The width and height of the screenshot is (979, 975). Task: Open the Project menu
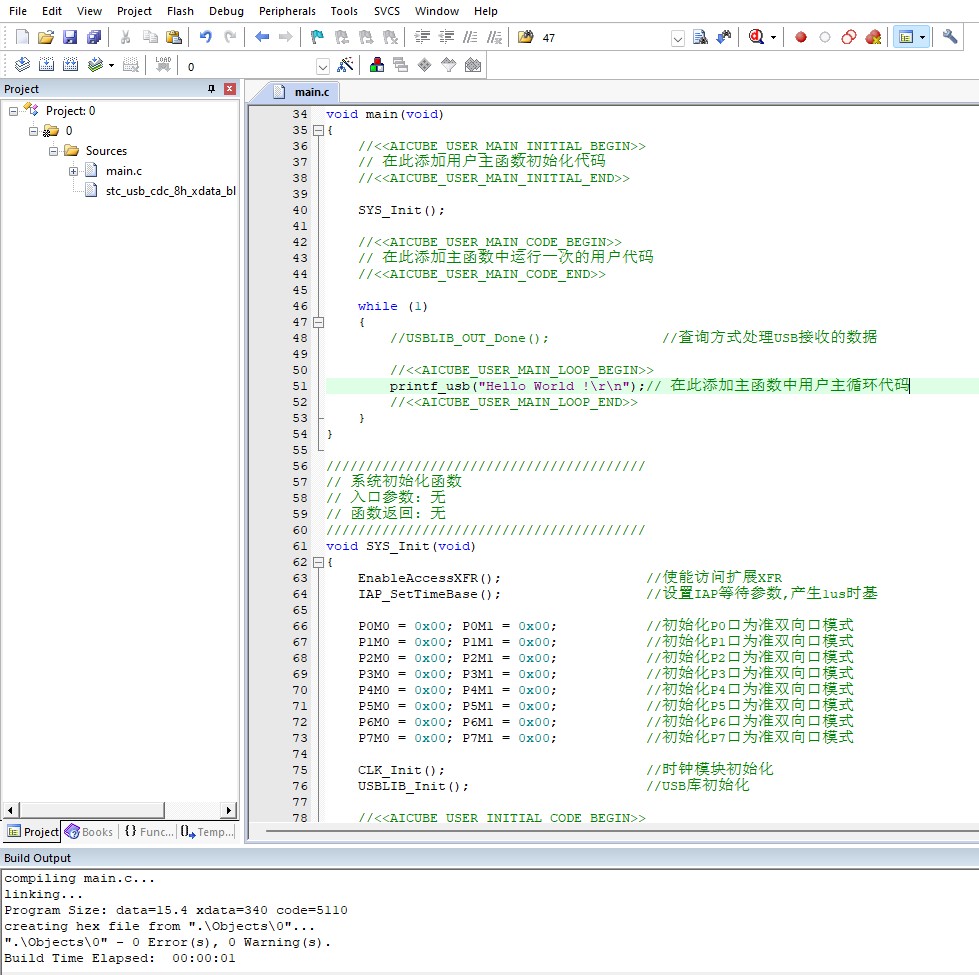click(x=134, y=11)
